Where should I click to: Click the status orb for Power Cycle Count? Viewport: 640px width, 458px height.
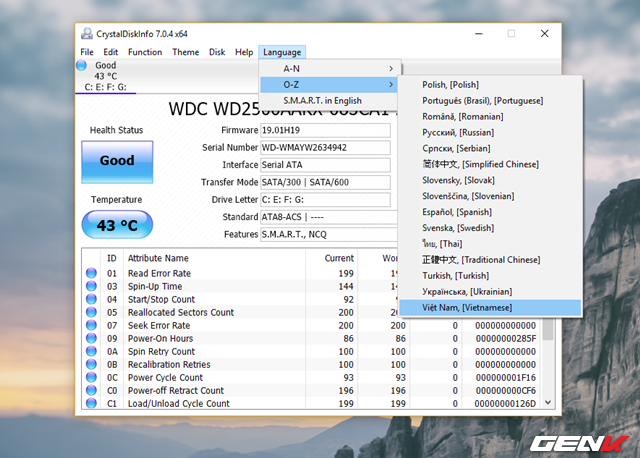(91, 377)
